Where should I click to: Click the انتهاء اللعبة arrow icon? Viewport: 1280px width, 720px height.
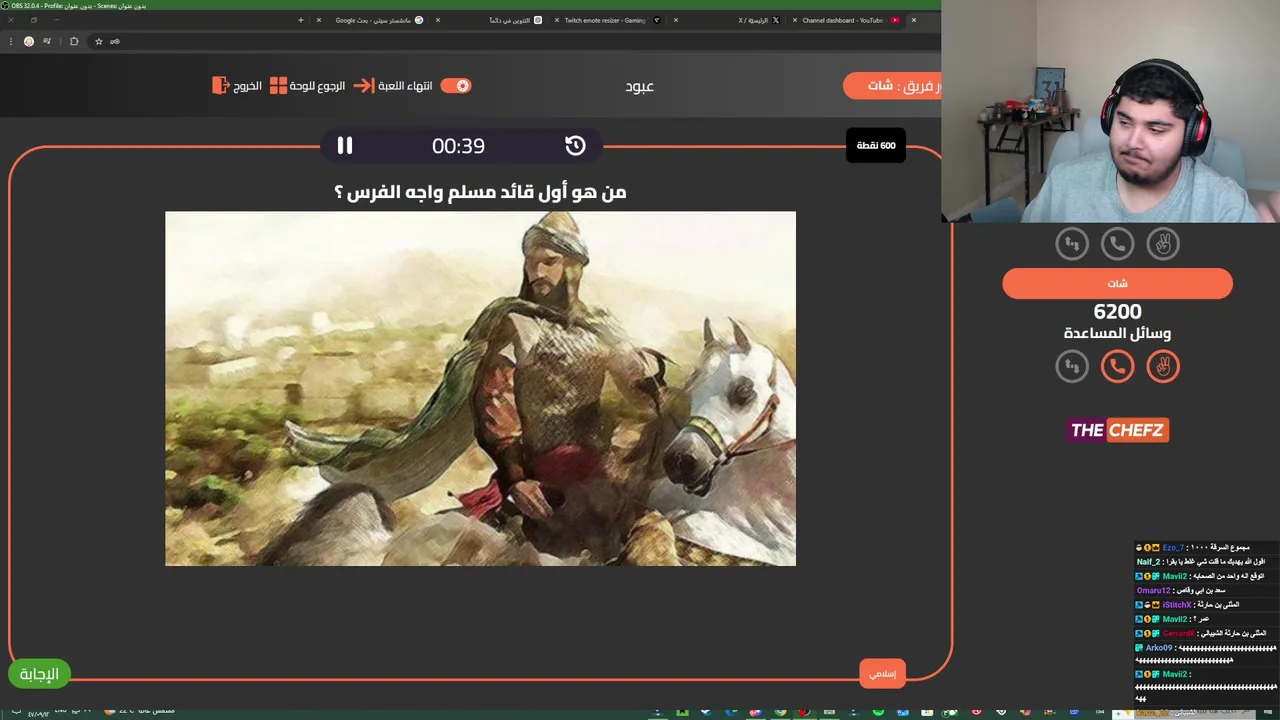[x=364, y=86]
